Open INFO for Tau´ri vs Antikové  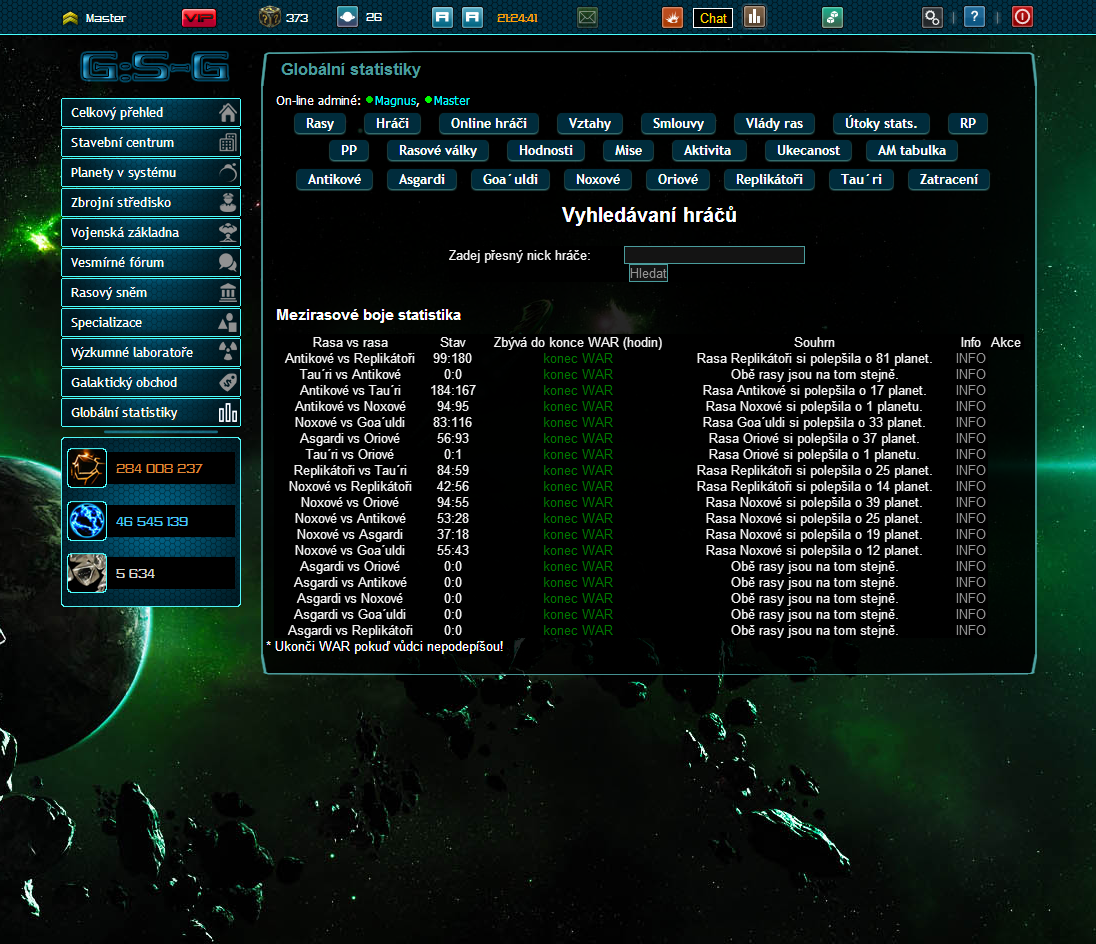[970, 375]
